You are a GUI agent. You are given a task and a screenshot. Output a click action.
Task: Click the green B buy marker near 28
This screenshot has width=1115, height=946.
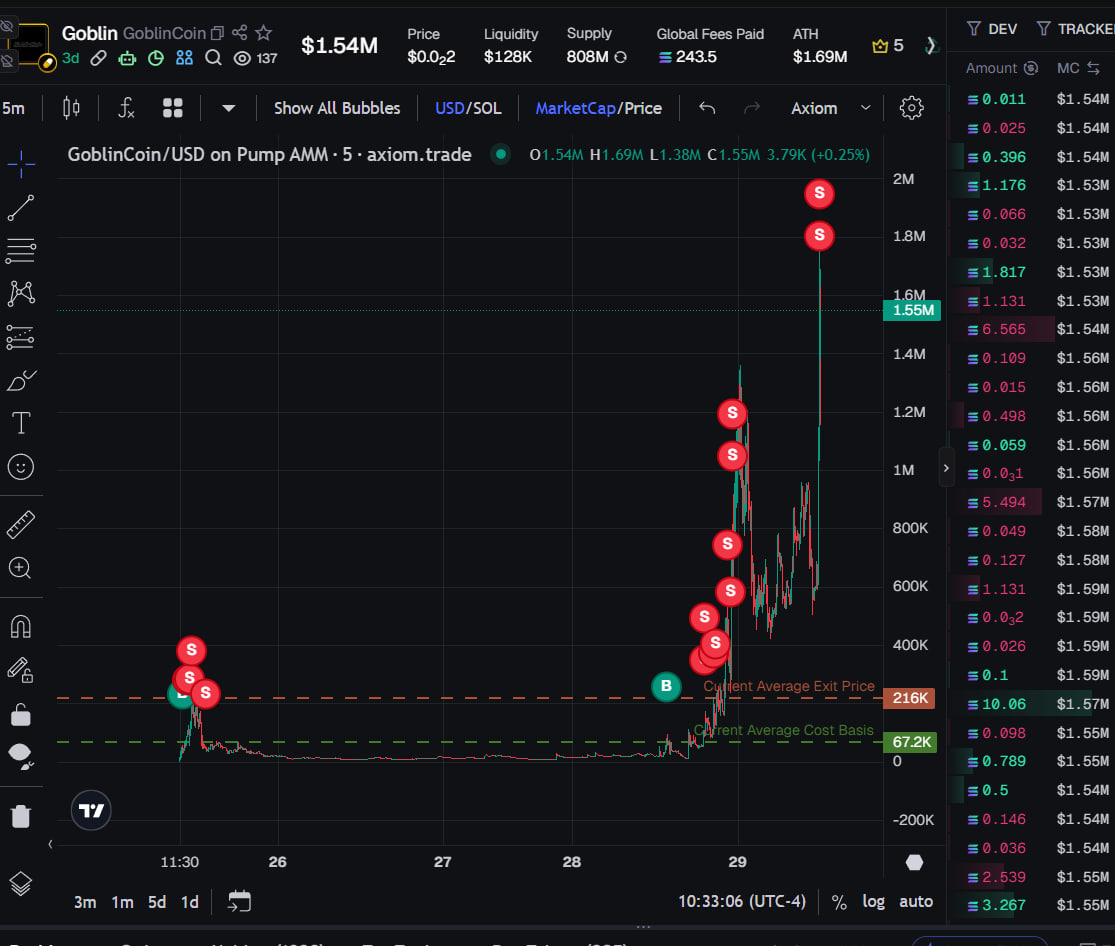click(x=666, y=686)
